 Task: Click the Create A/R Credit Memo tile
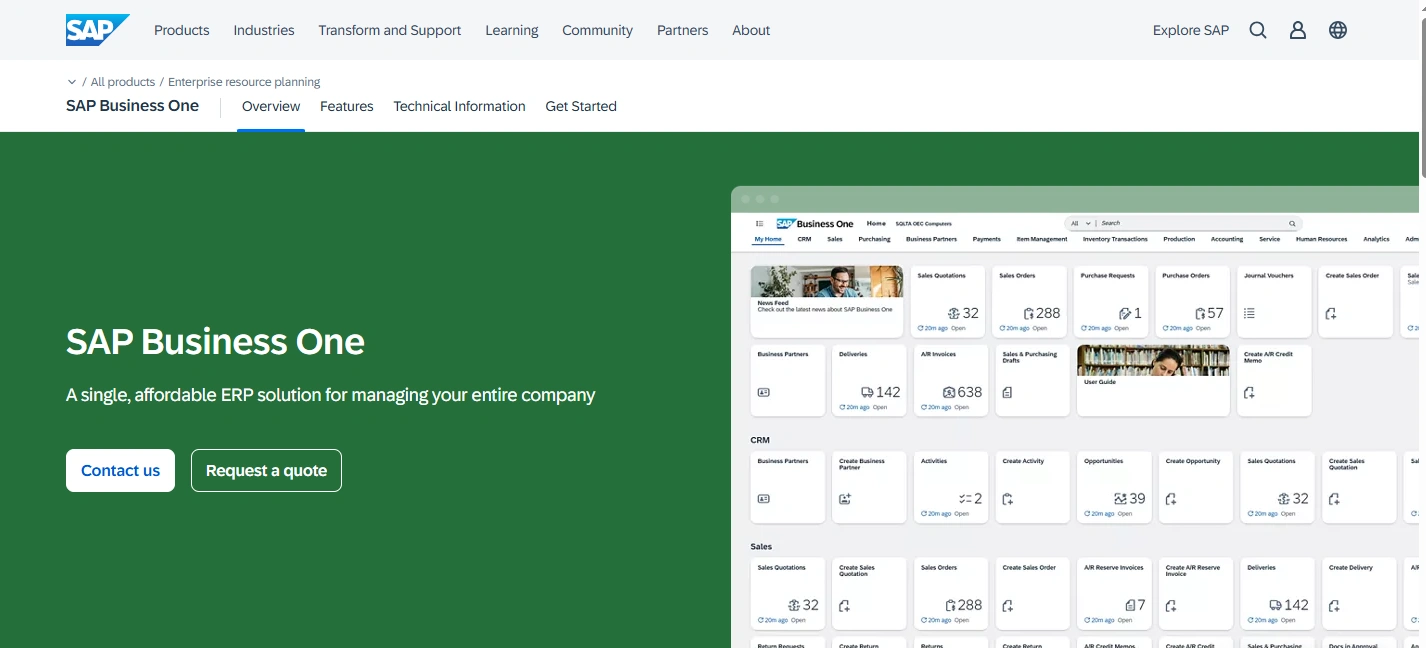pyautogui.click(x=1274, y=380)
